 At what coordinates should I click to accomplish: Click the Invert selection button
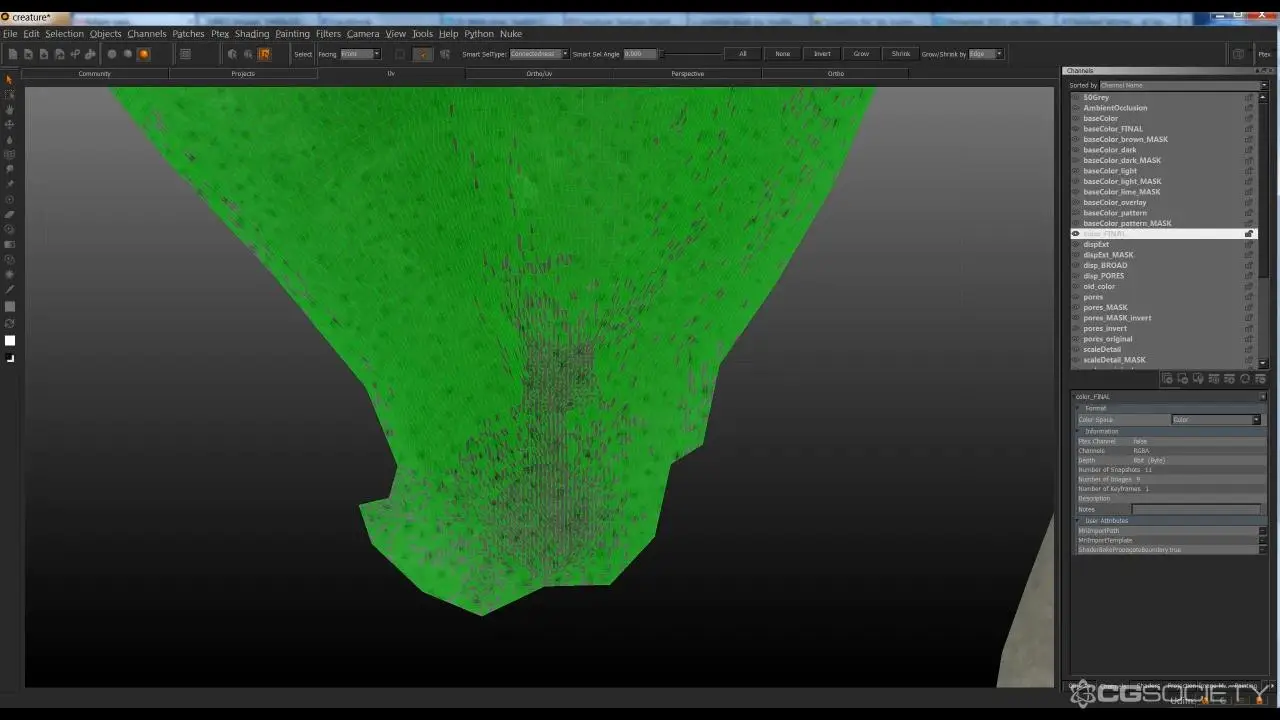[822, 54]
